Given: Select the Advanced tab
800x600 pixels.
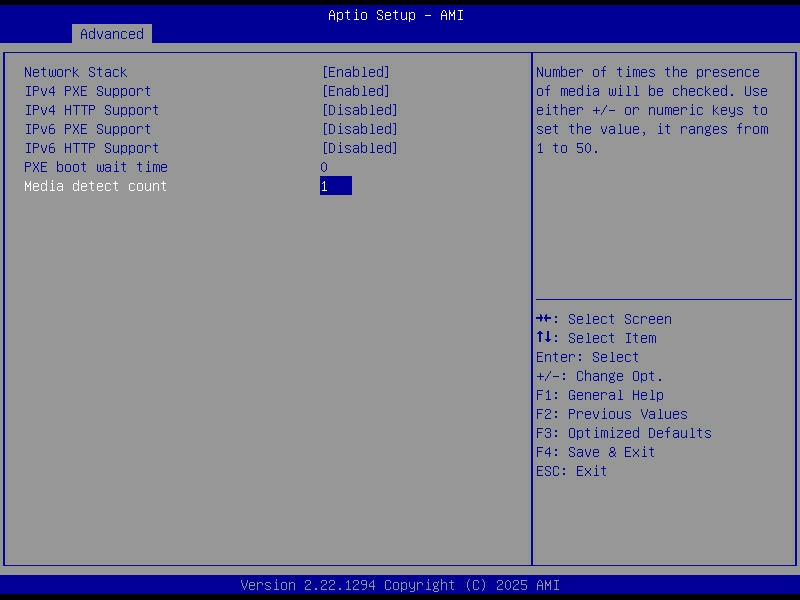Looking at the screenshot, I should [111, 34].
